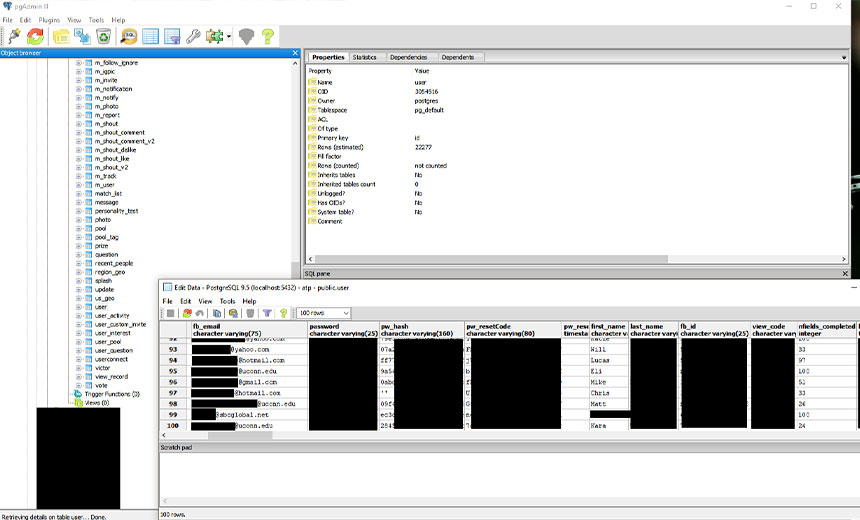The width and height of the screenshot is (860, 520).
Task: Click Help question mark in Edit Data toolbar
Action: 284,313
